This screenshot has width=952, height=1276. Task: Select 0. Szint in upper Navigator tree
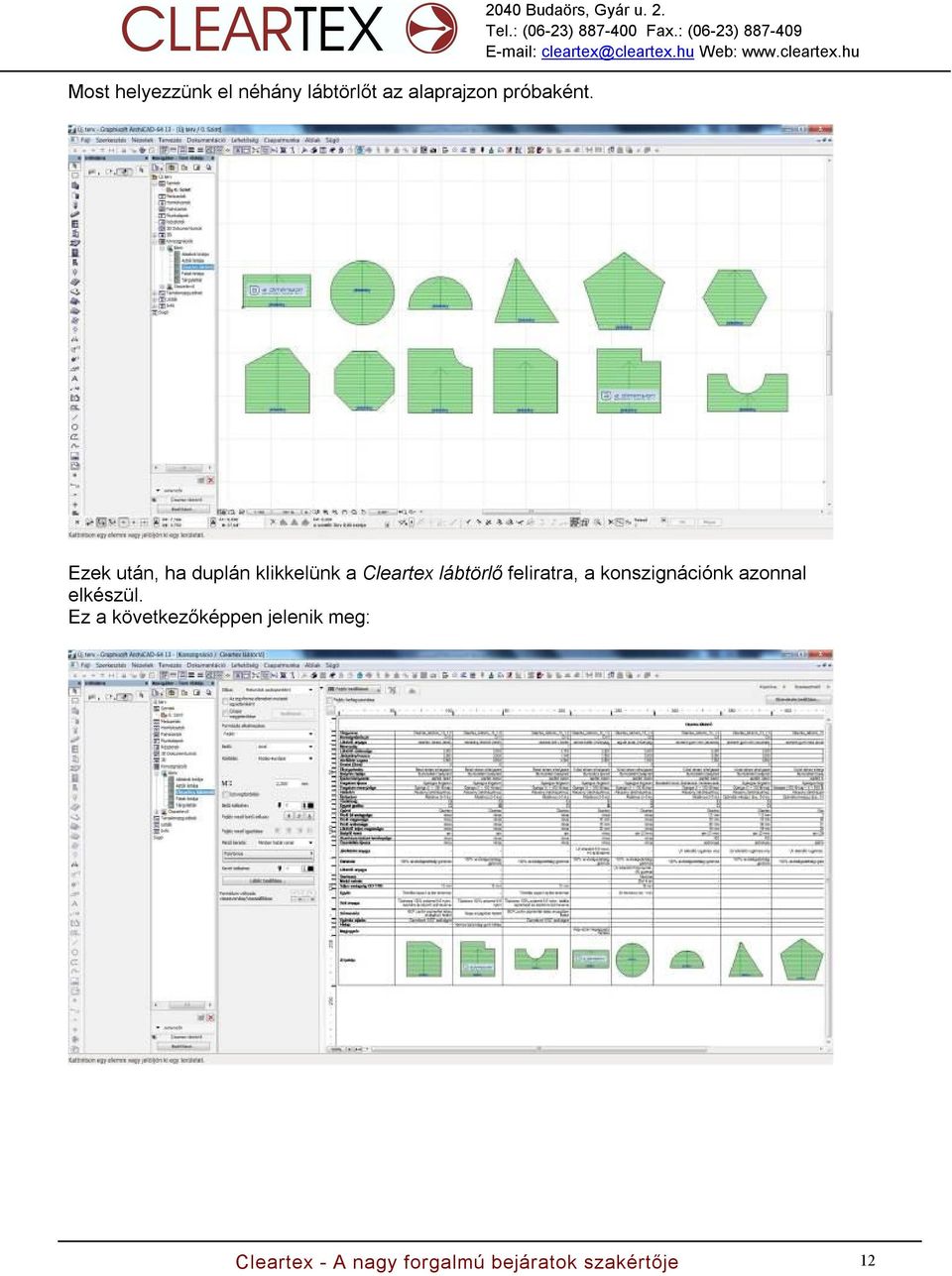179,190
